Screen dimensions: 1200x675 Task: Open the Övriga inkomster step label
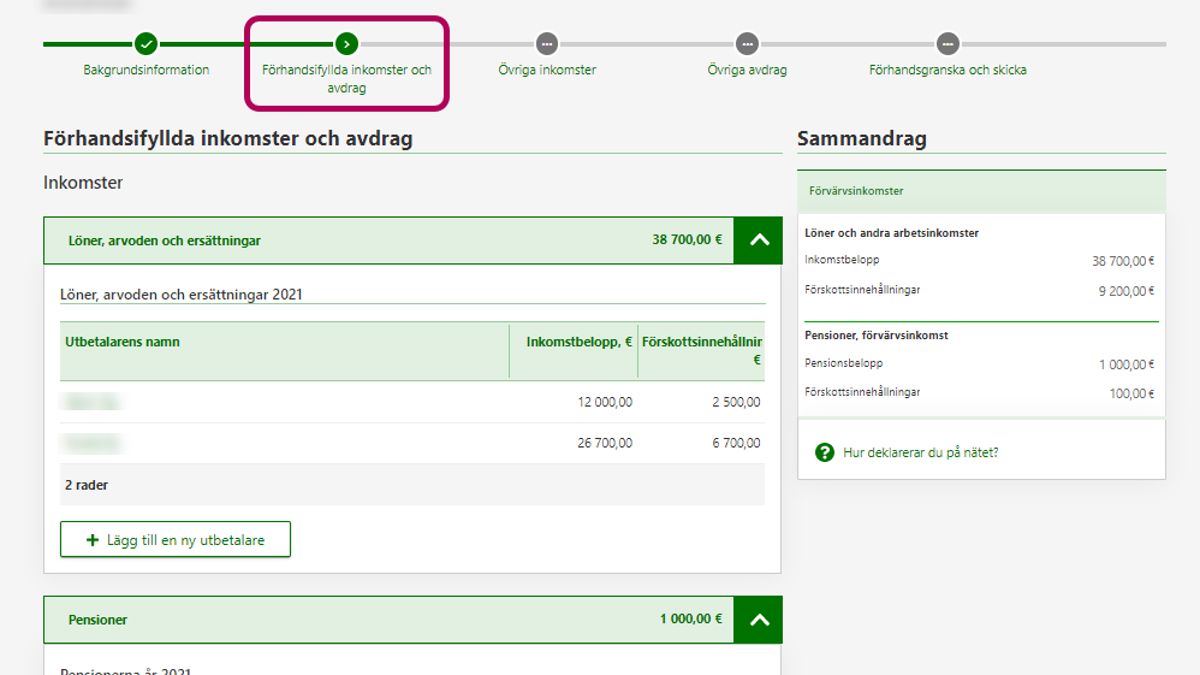[x=547, y=70]
